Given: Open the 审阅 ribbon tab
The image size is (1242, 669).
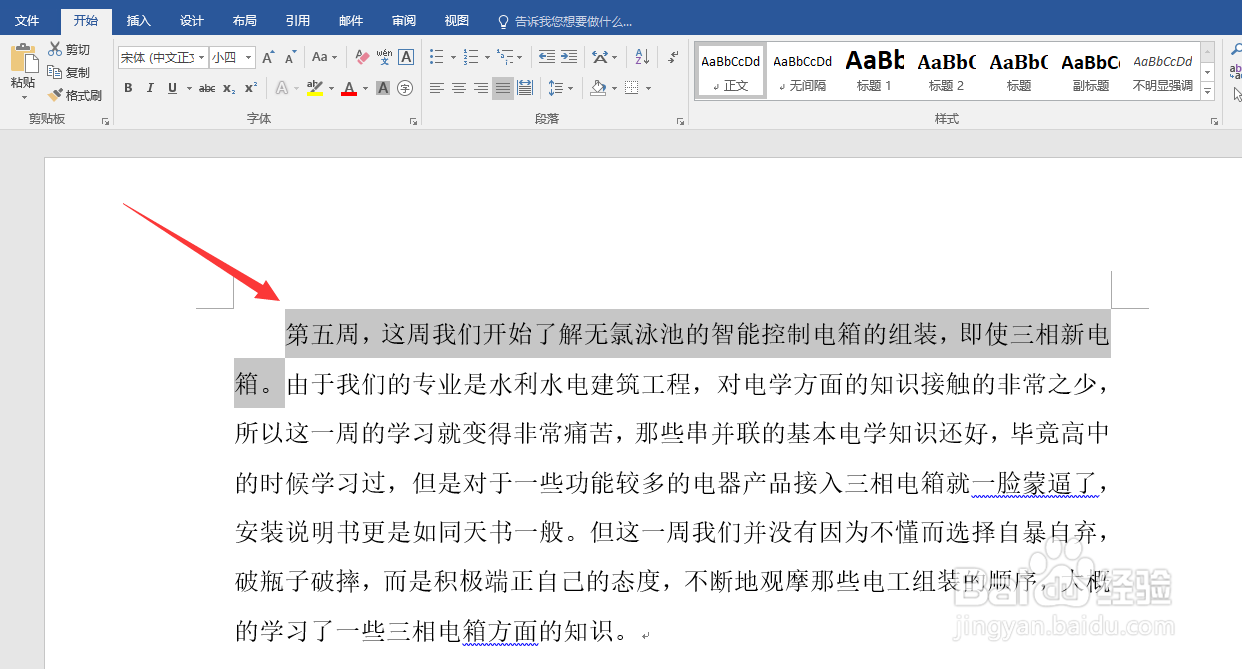Looking at the screenshot, I should click(403, 20).
